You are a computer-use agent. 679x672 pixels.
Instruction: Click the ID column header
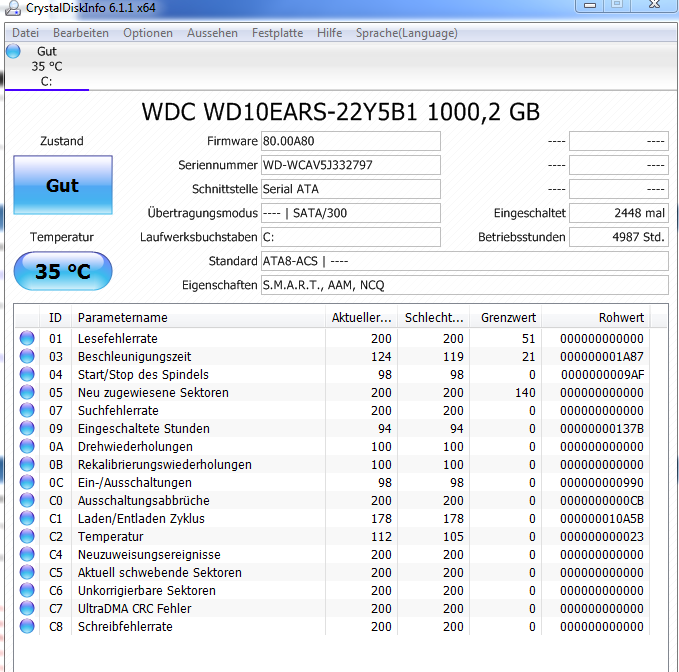click(55, 317)
